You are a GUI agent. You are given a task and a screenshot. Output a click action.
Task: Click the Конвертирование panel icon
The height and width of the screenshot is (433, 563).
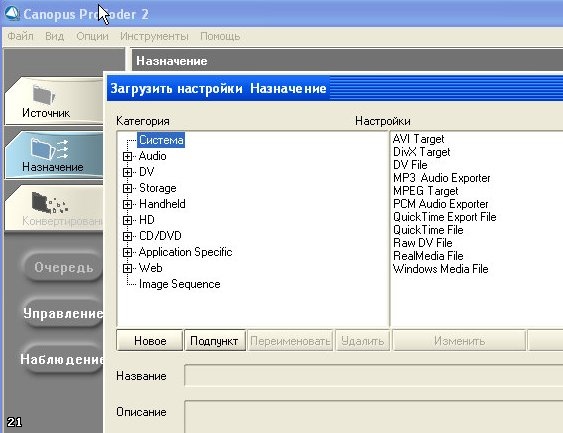(49, 203)
